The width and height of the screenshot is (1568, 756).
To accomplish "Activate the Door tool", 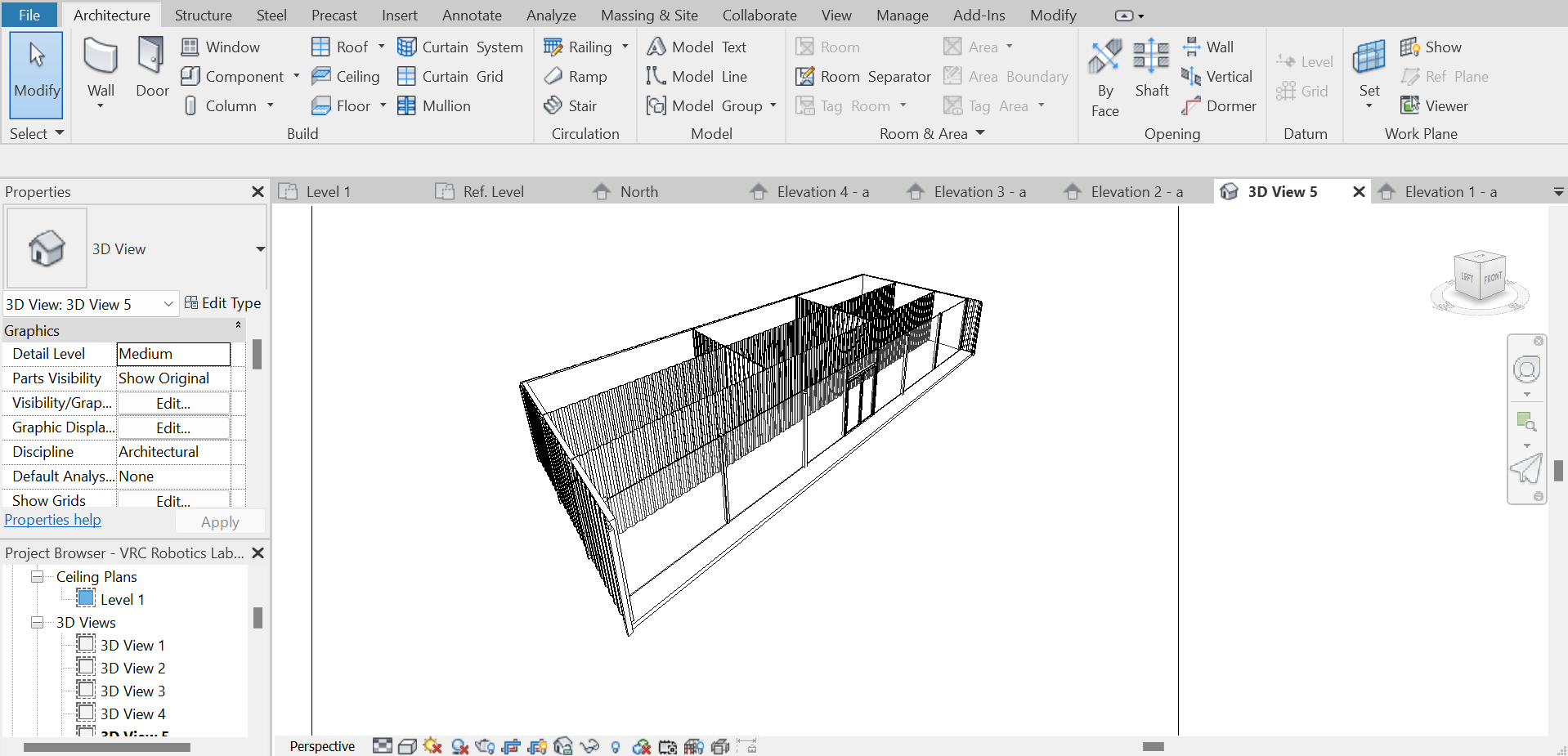I will pos(152,69).
